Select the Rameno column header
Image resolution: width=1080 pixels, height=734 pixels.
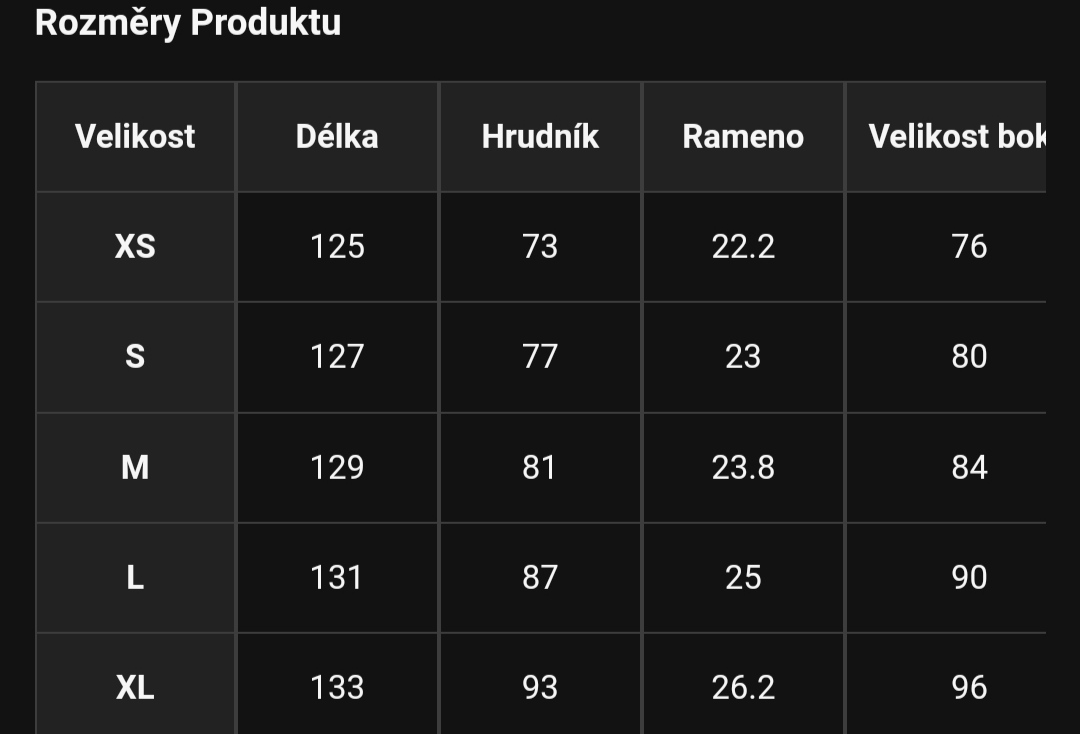coord(742,136)
